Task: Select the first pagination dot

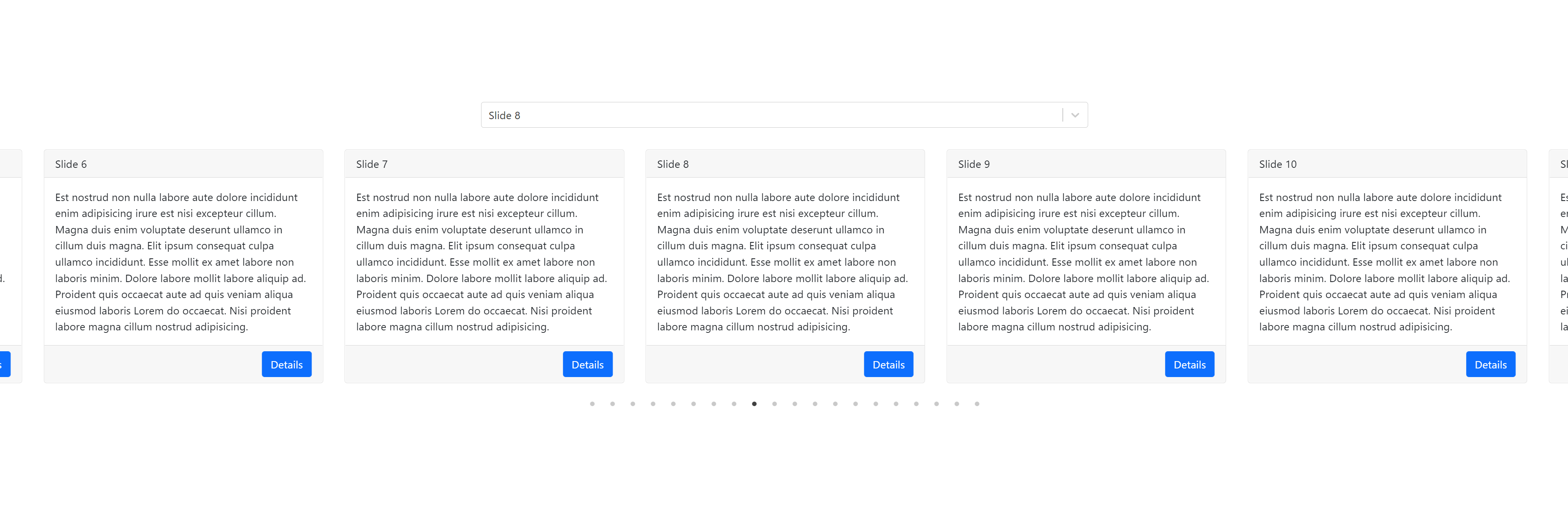Action: pos(592,404)
